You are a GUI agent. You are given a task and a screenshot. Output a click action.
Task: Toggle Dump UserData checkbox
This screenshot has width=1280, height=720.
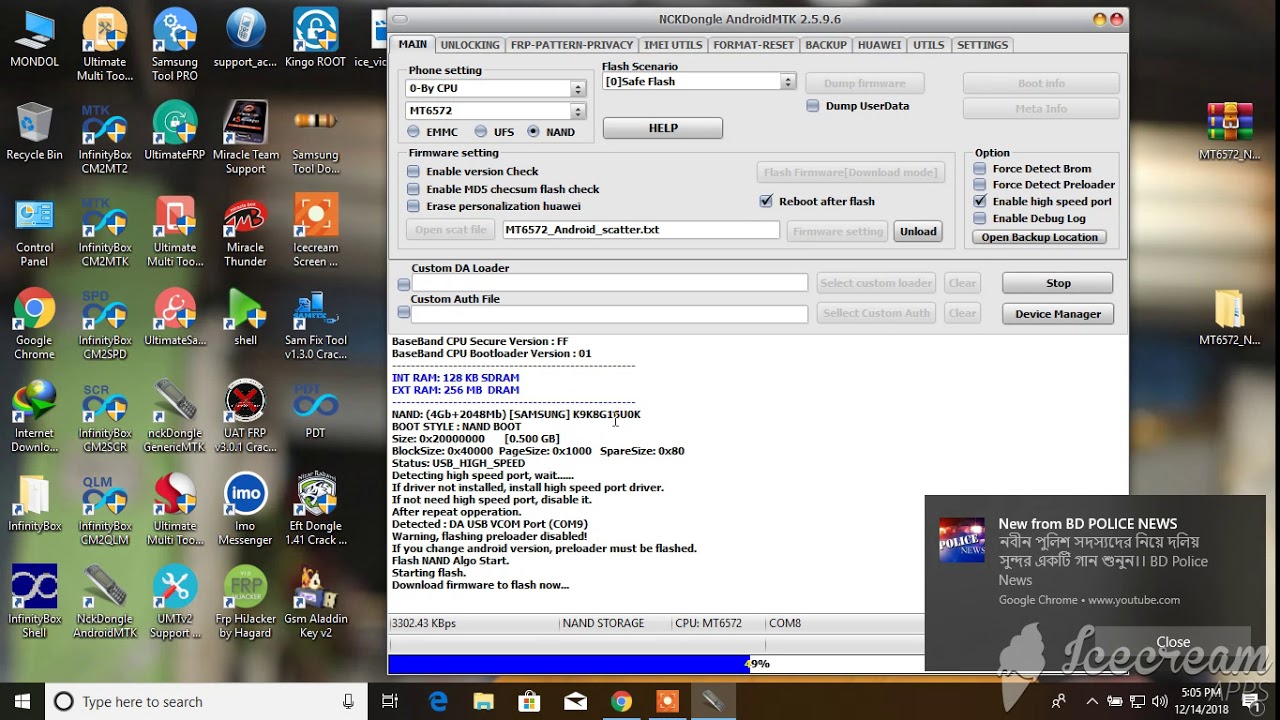click(x=813, y=106)
